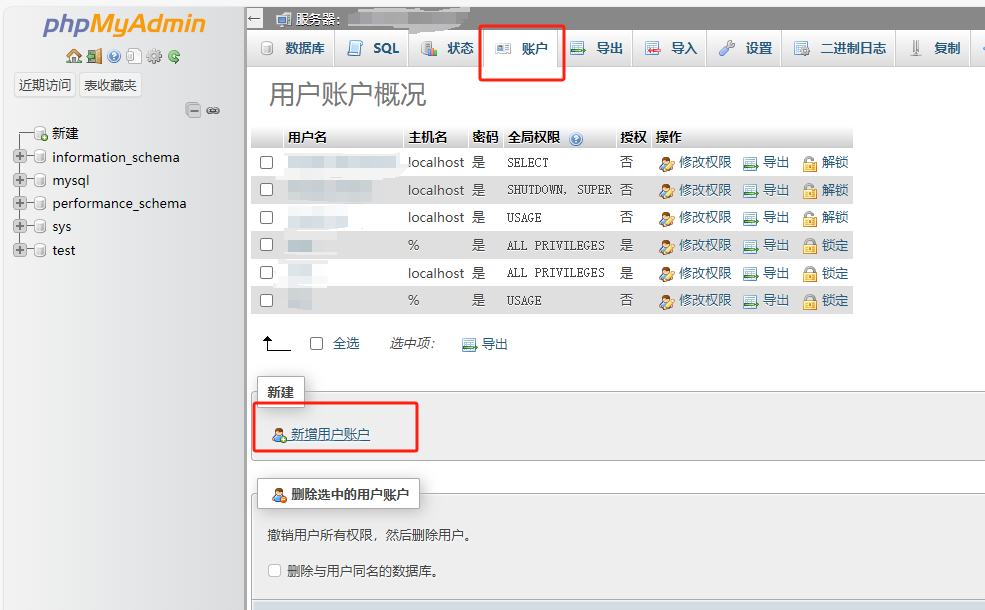The width and height of the screenshot is (985, 610).
Task: Expand the performance_schema database node
Action: [x=20, y=203]
